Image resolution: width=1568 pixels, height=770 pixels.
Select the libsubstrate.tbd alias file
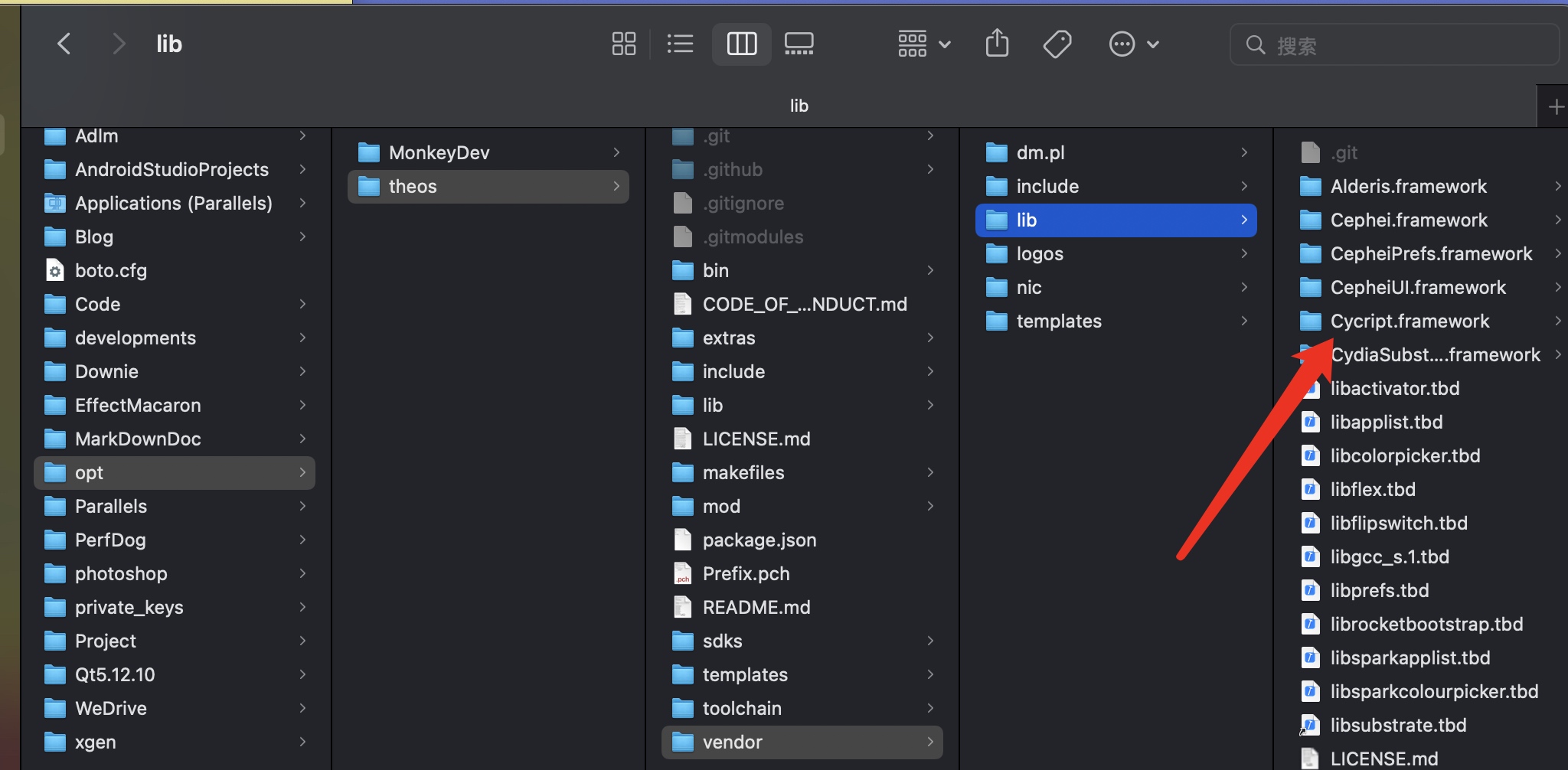1429,725
